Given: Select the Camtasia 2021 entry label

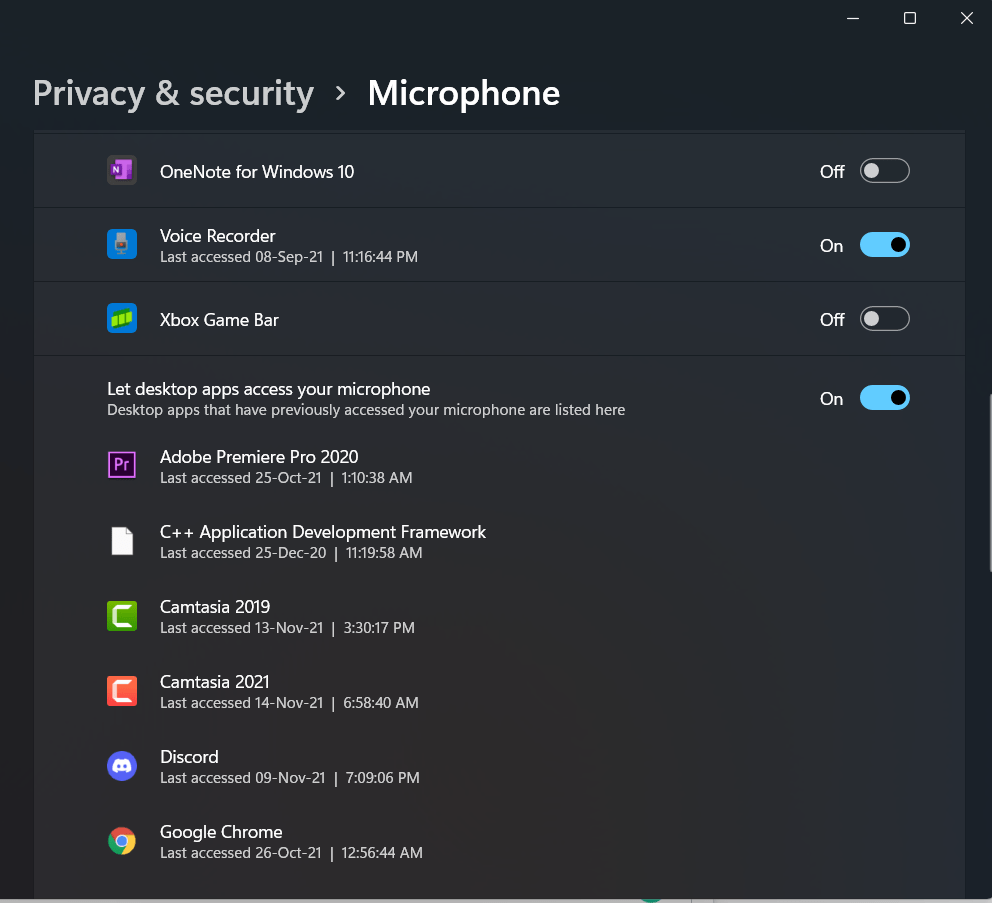Looking at the screenshot, I should 215,682.
